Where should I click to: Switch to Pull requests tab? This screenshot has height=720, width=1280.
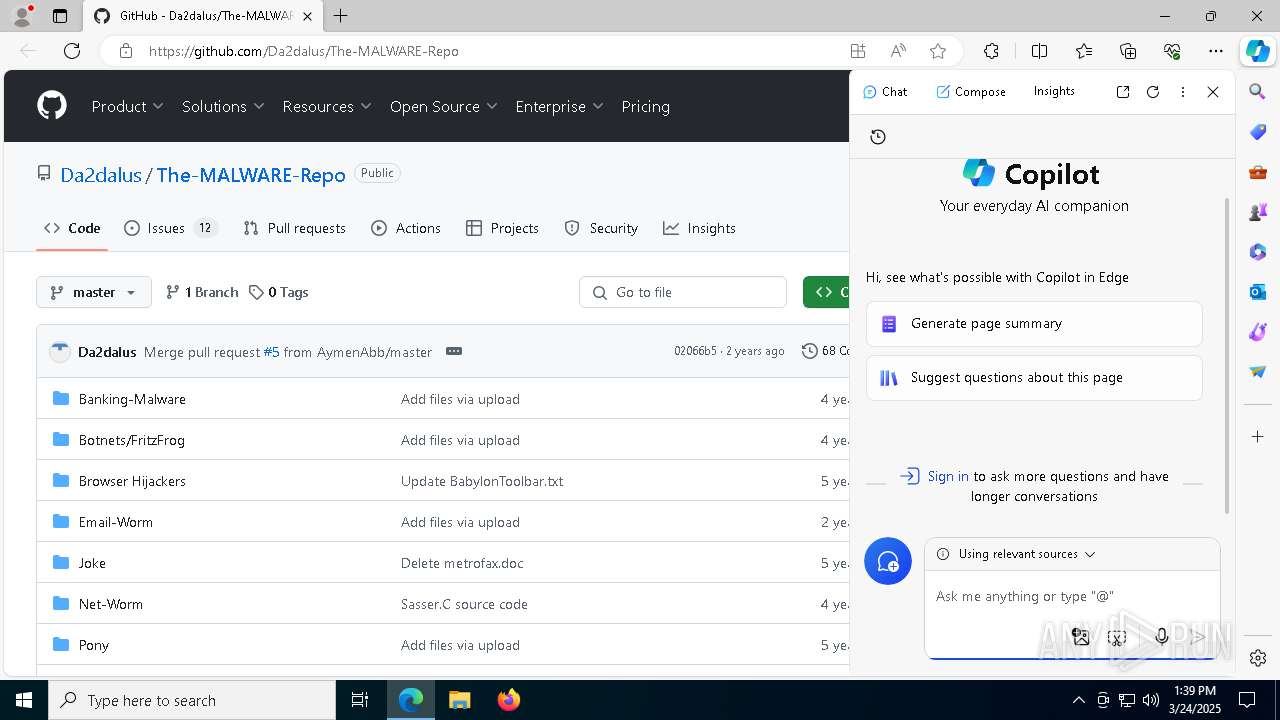click(295, 228)
